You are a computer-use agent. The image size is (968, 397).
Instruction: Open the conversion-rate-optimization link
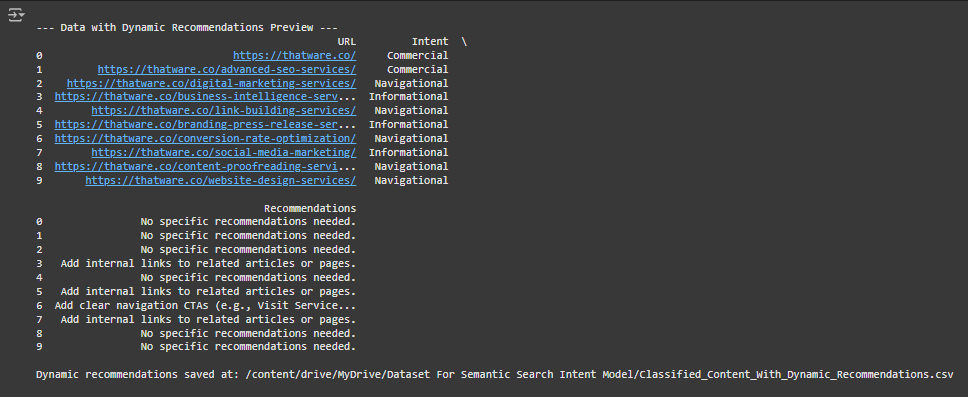[205, 139]
